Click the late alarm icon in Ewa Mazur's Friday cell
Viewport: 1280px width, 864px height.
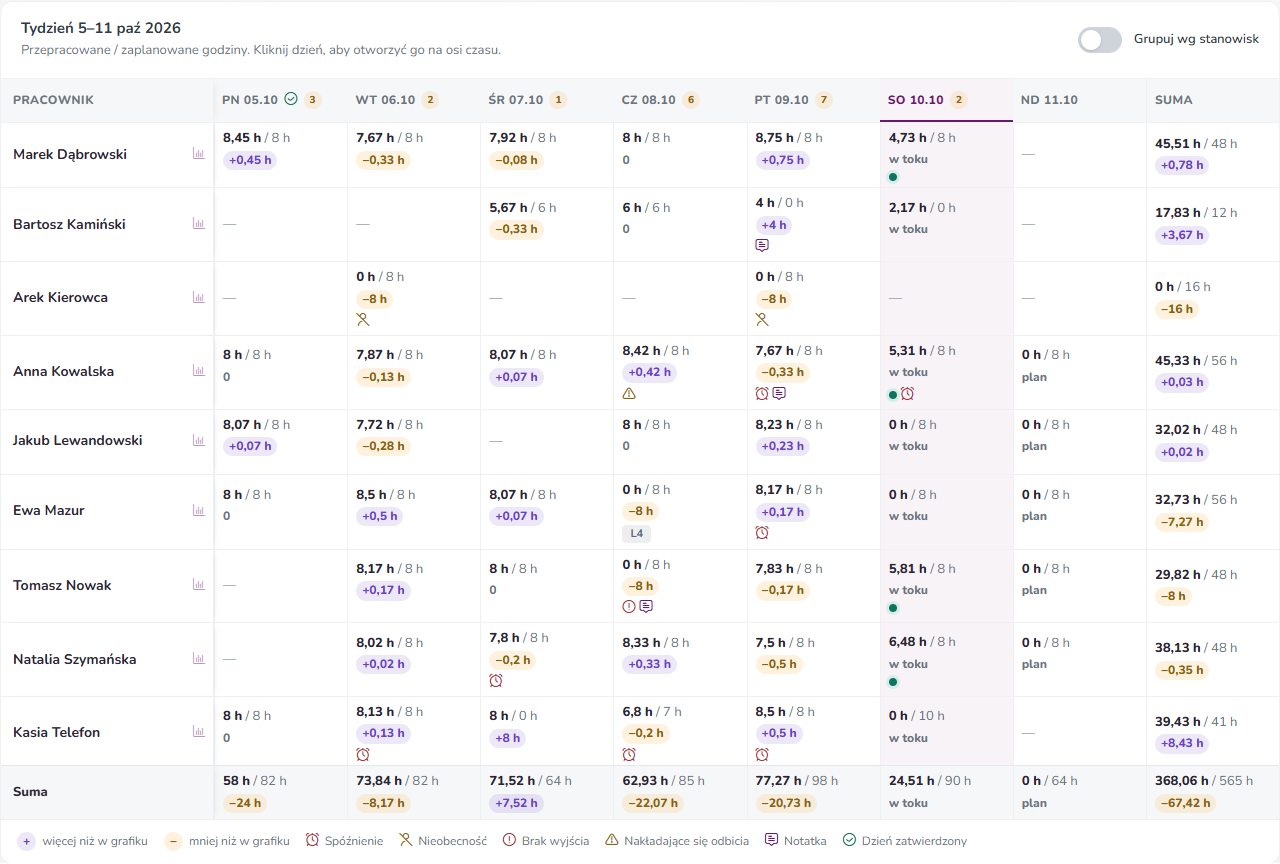click(x=762, y=533)
